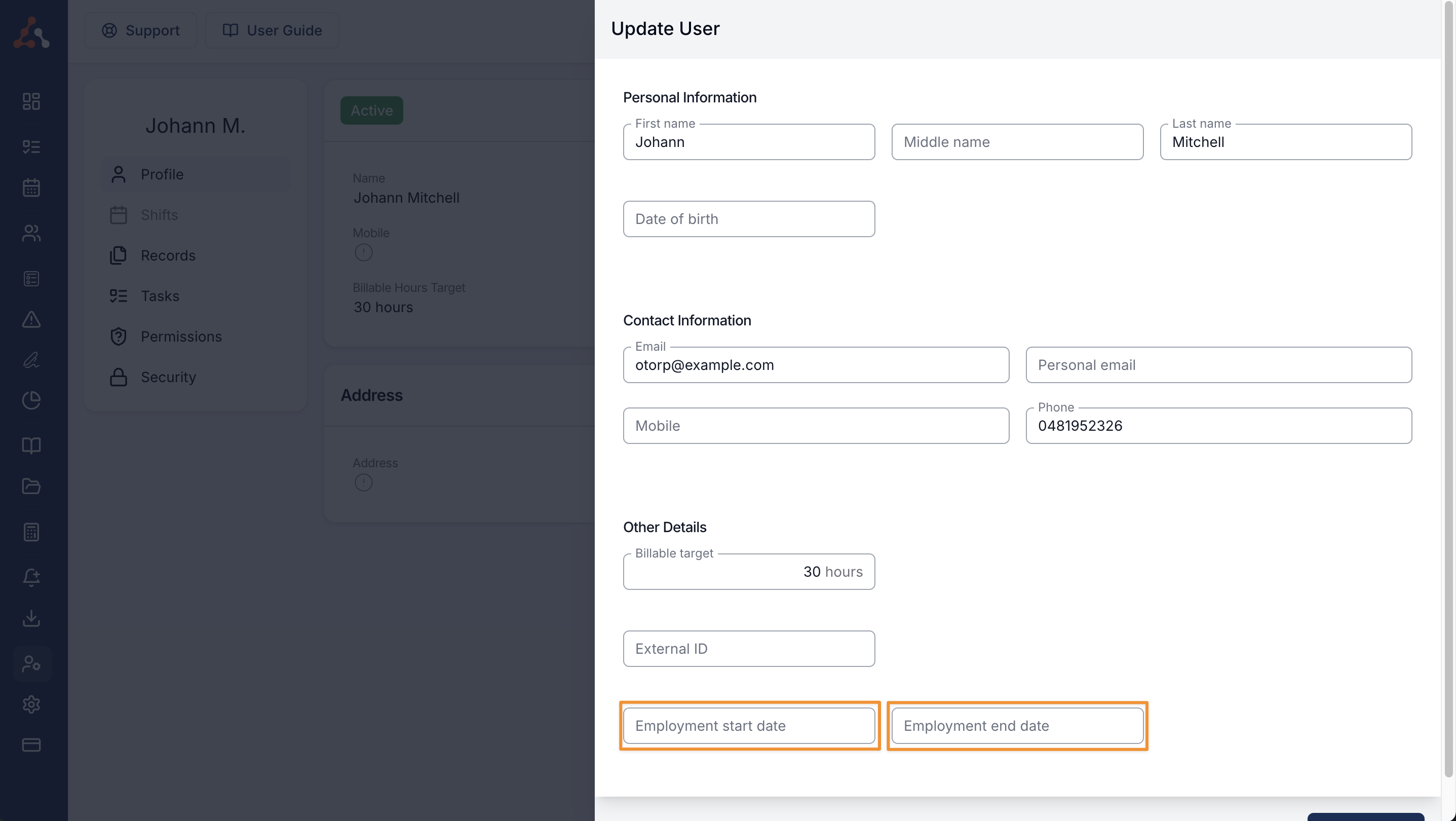The image size is (1456, 821).
Task: Open the pie chart reports icon in sidebar
Action: click(31, 400)
